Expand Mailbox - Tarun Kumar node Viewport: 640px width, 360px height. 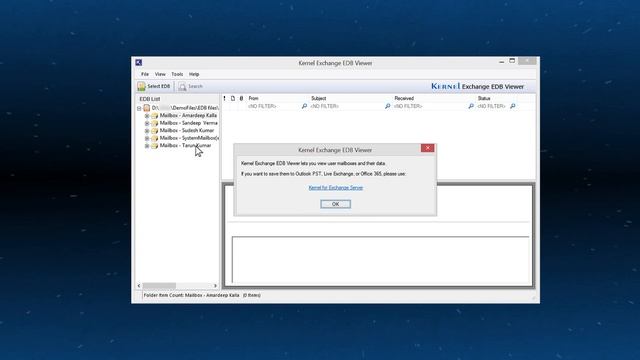click(147, 146)
